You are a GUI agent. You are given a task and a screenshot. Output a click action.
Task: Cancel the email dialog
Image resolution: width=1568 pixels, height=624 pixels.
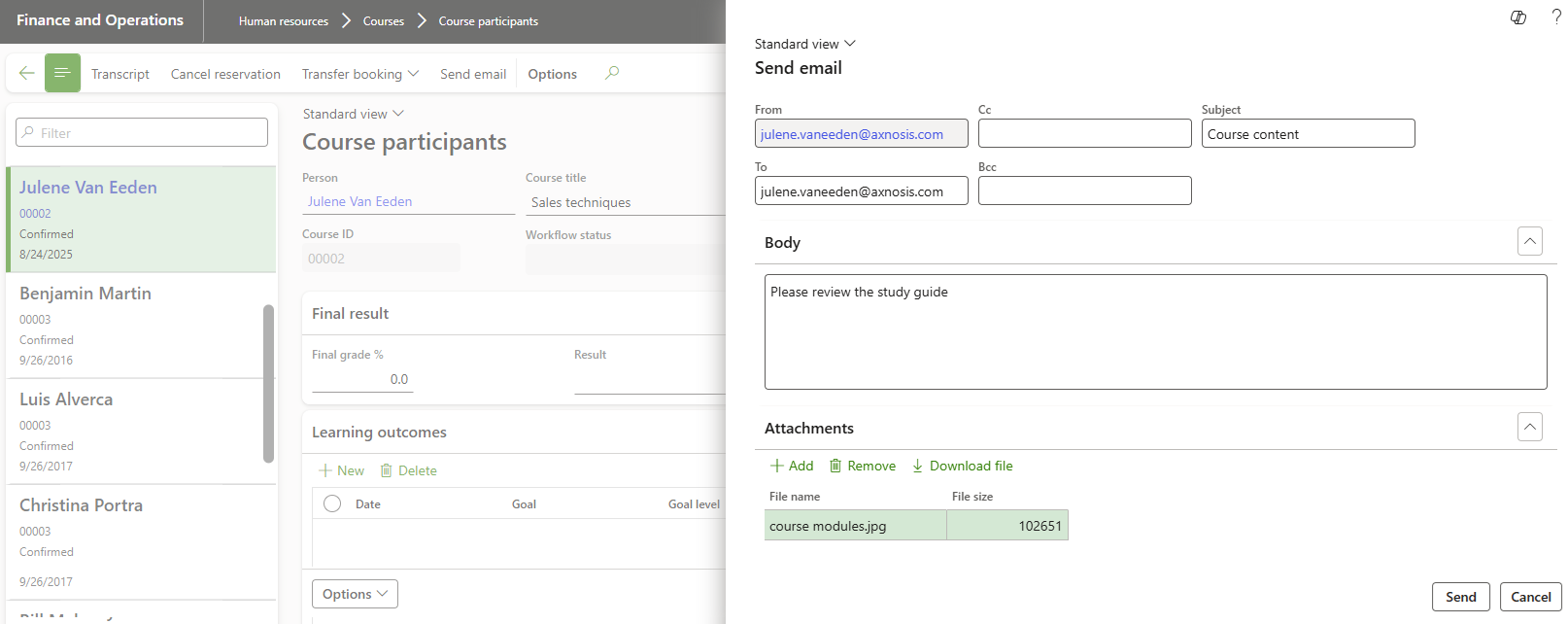pyautogui.click(x=1530, y=597)
